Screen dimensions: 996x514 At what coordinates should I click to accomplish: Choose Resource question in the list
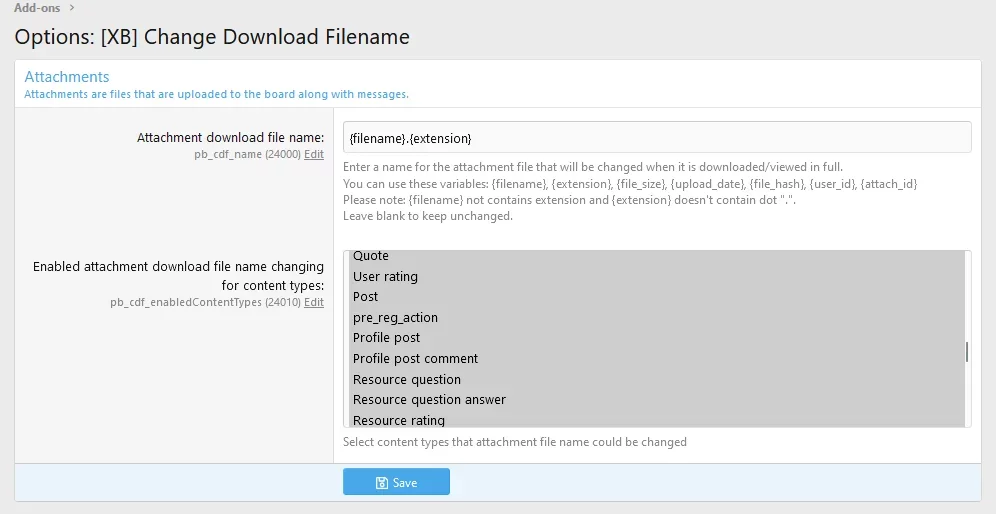click(407, 380)
